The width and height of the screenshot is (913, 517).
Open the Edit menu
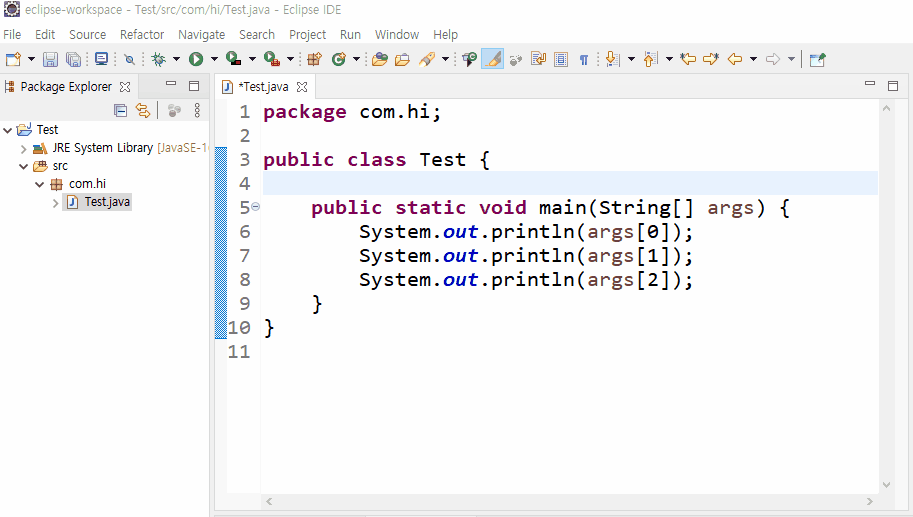(x=45, y=34)
